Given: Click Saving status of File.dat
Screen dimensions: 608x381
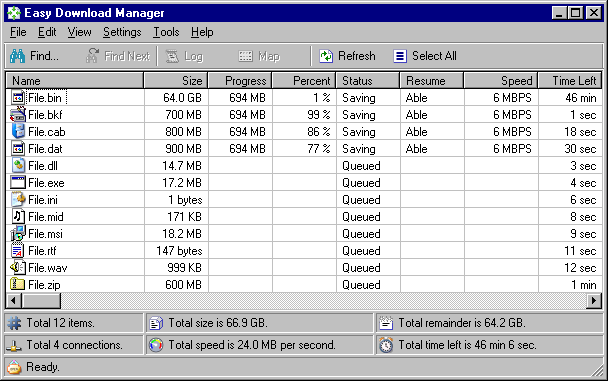Looking at the screenshot, I should [359, 149].
